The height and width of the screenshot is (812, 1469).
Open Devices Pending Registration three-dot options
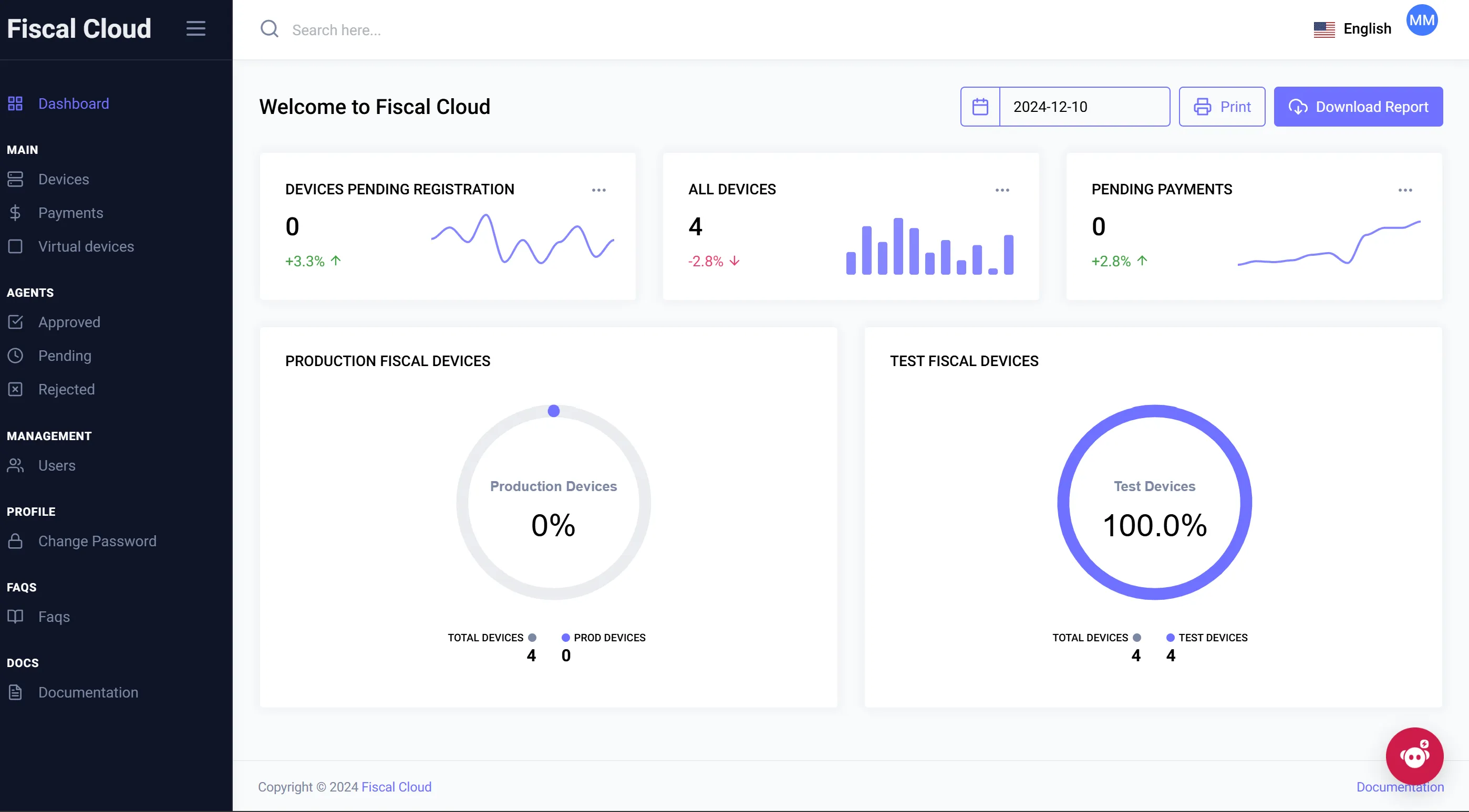tap(599, 191)
